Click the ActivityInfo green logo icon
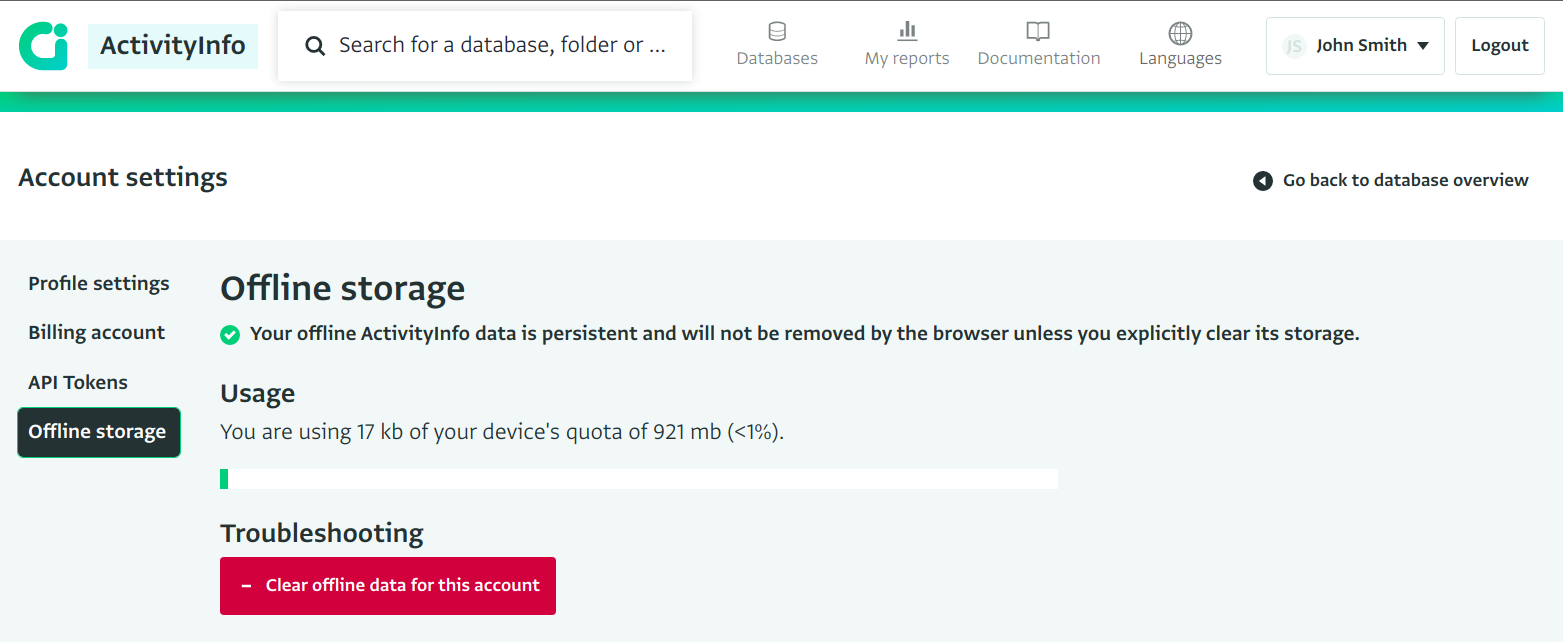Viewport: 1563px width, 642px height. click(x=43, y=46)
